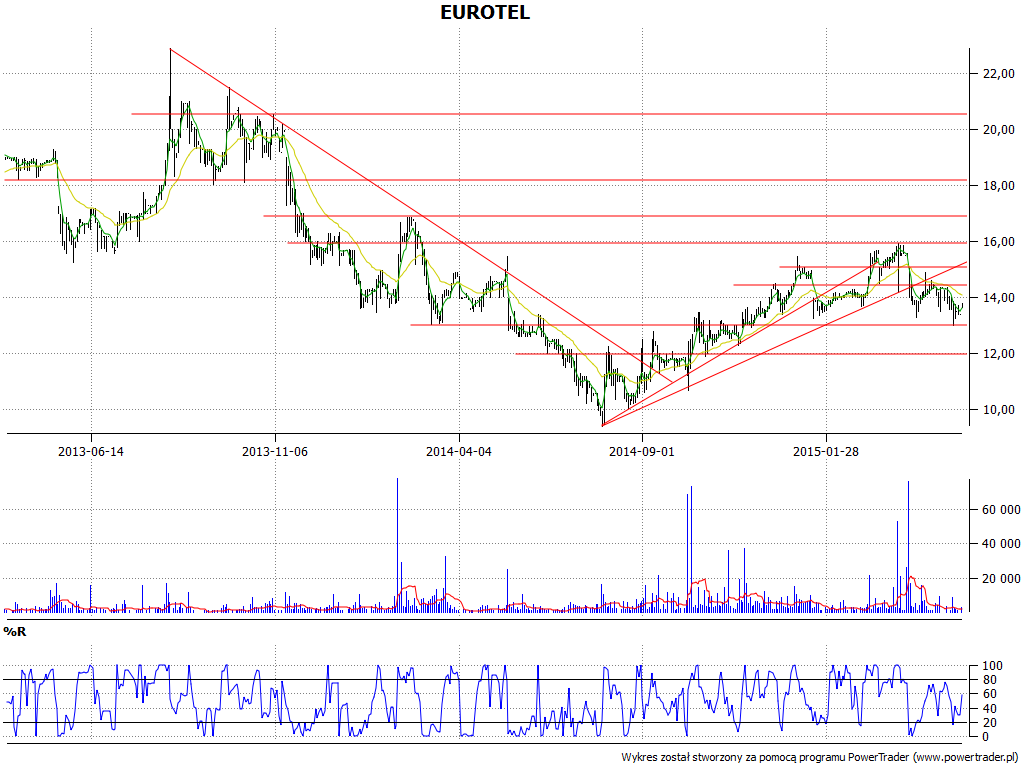
Task: Click the 60 000 volume axis label
Action: (x=1001, y=509)
